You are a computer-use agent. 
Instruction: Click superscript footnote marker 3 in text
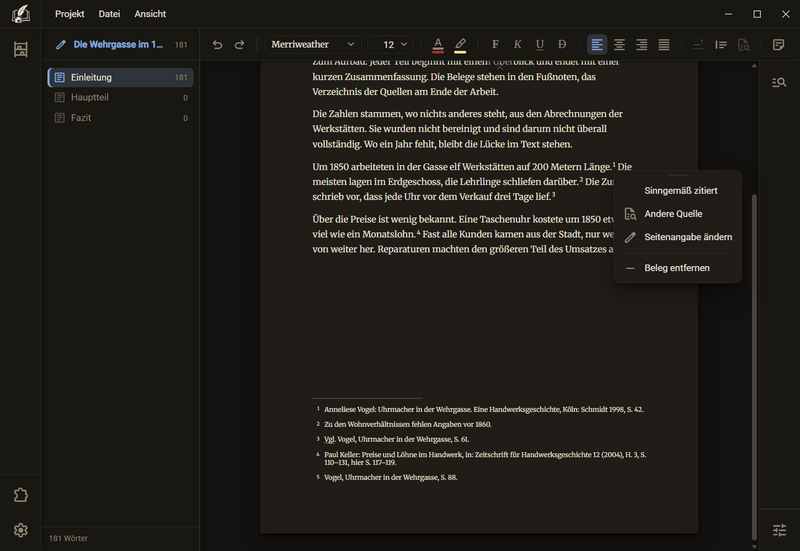(554, 194)
